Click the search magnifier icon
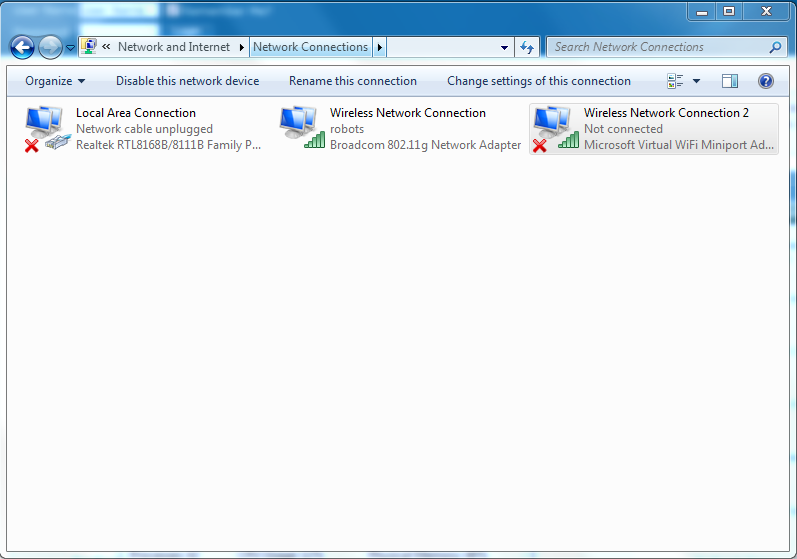The width and height of the screenshot is (797, 559). (x=775, y=47)
